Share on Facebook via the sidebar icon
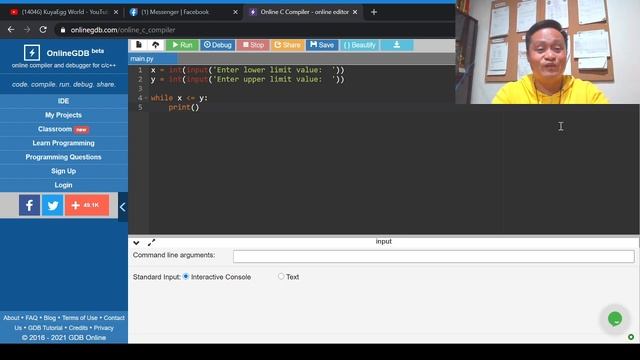The width and height of the screenshot is (640, 360). coord(29,205)
